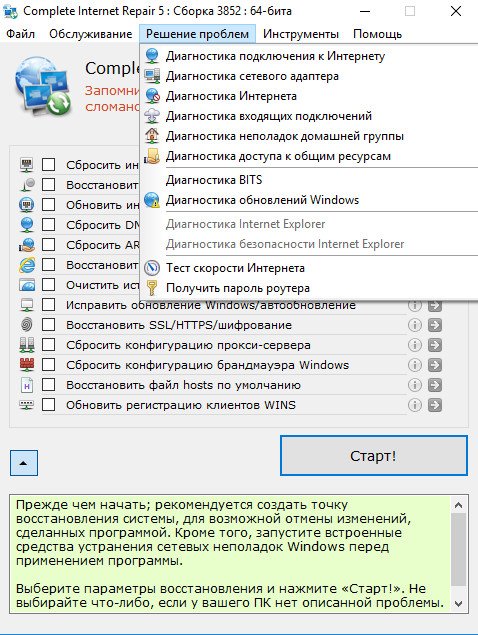The height and width of the screenshot is (635, 478).
Task: Select the key icon for router password
Action: click(x=152, y=288)
